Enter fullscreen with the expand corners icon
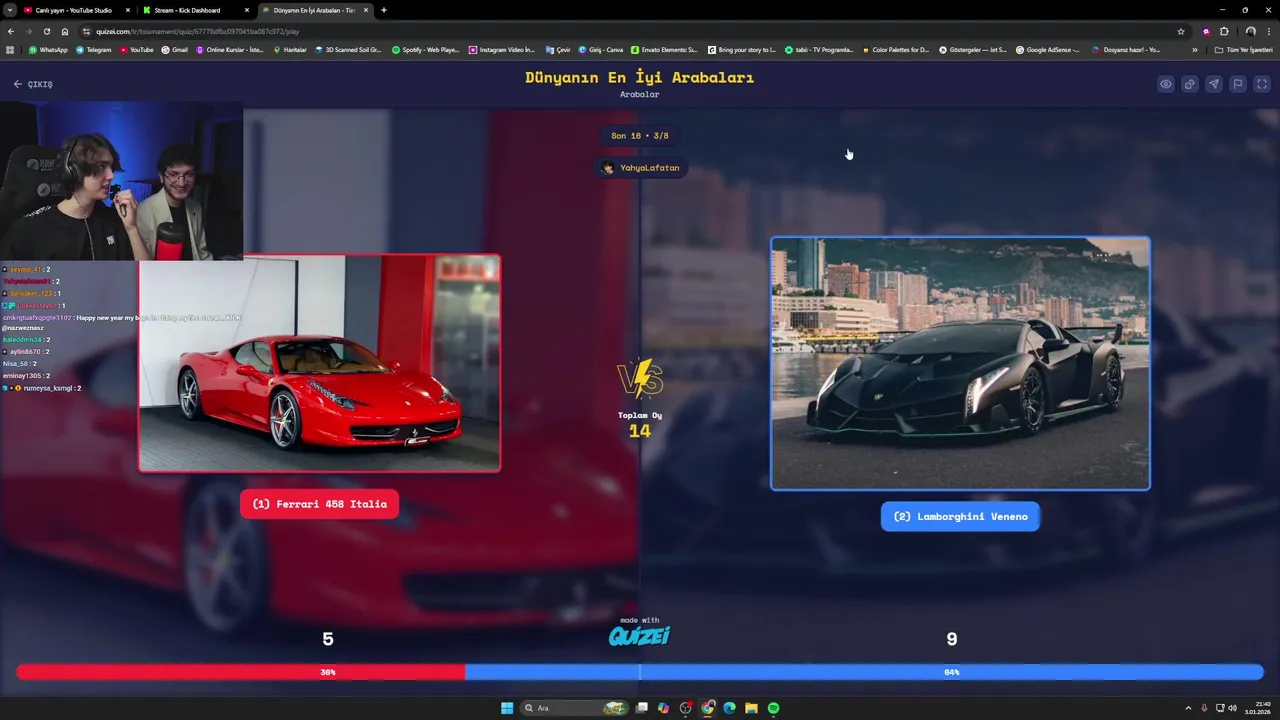 coord(1262,84)
